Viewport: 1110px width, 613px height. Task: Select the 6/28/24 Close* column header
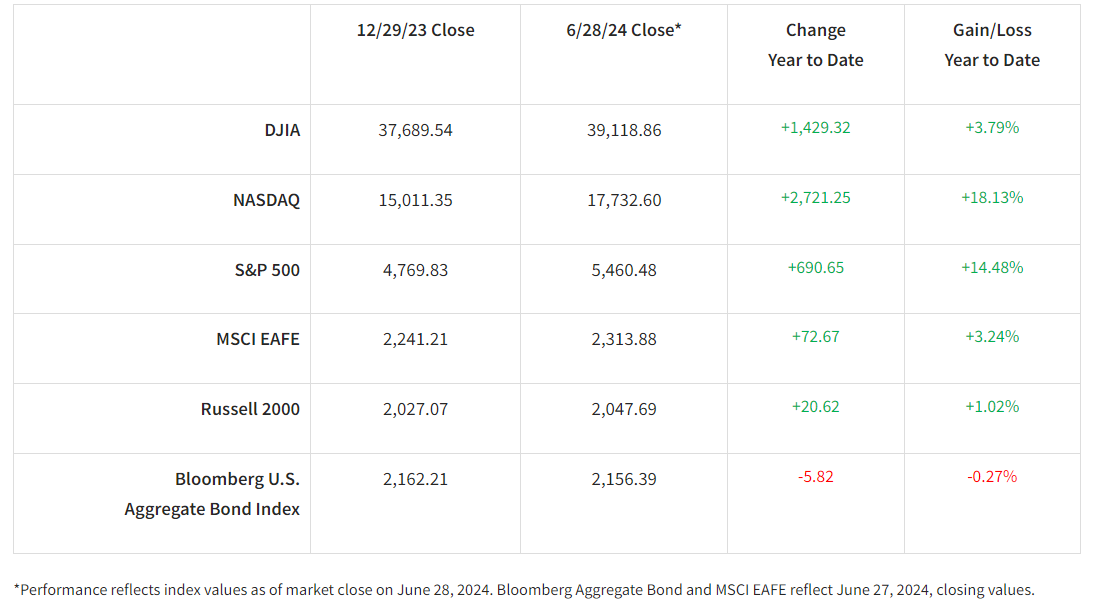click(x=624, y=30)
